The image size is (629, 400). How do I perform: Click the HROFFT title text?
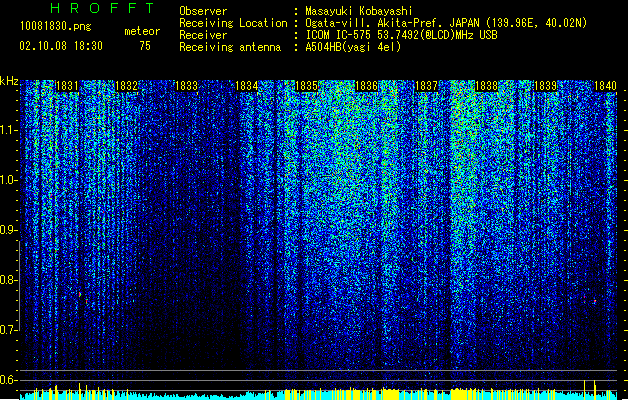tap(103, 8)
